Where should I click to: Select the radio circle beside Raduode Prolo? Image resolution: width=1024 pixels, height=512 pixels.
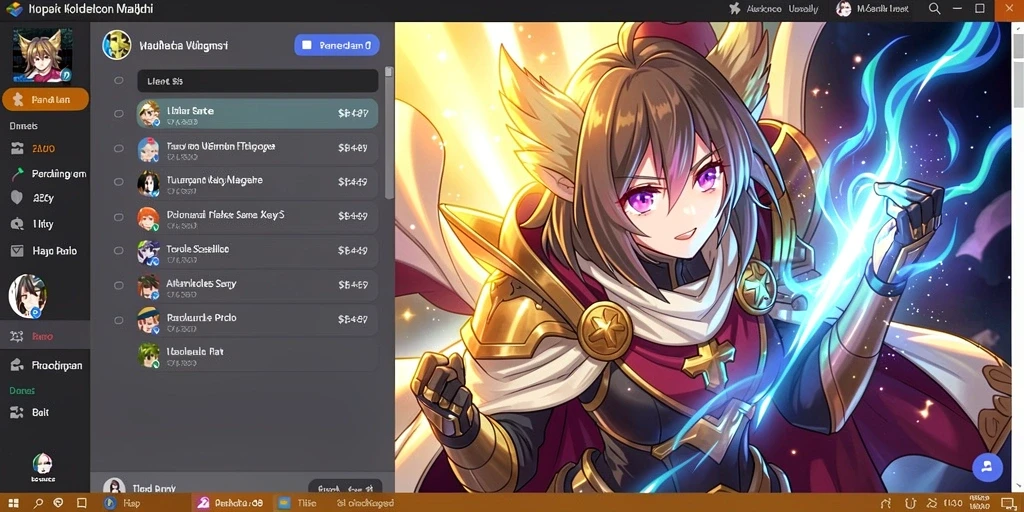tap(118, 320)
